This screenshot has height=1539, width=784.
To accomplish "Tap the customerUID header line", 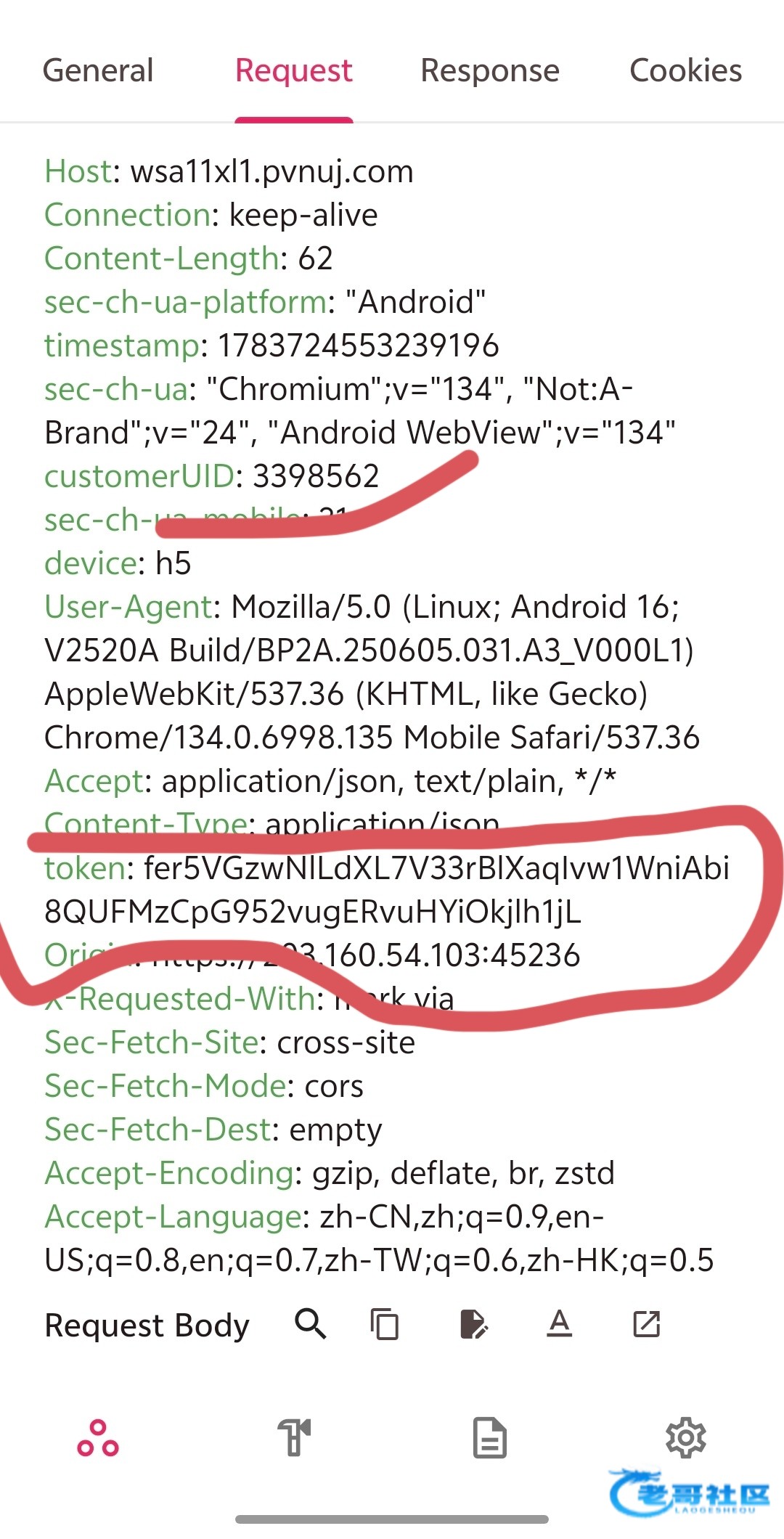I will pyautogui.click(x=211, y=477).
